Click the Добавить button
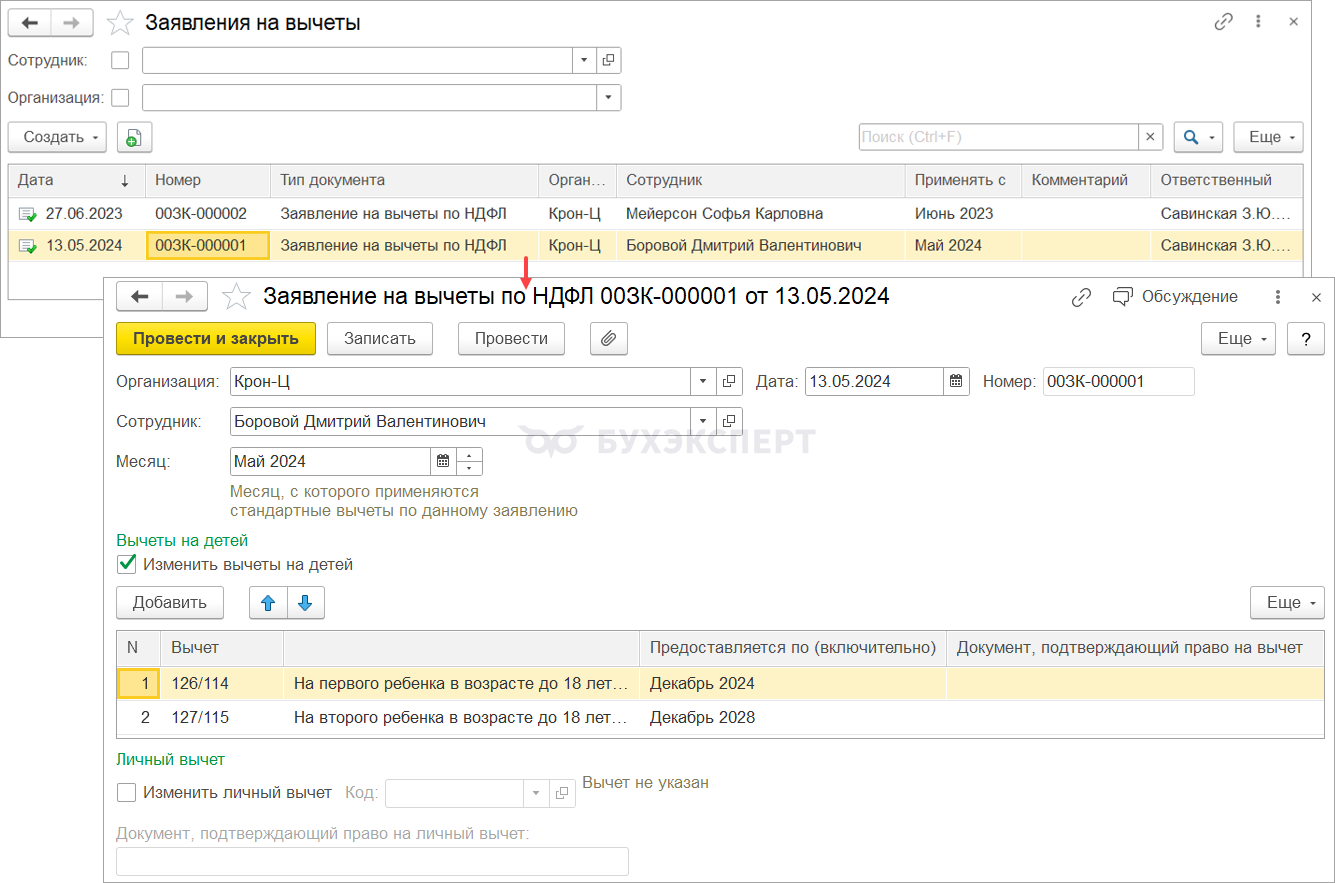This screenshot has height=883, width=1335. (x=170, y=602)
